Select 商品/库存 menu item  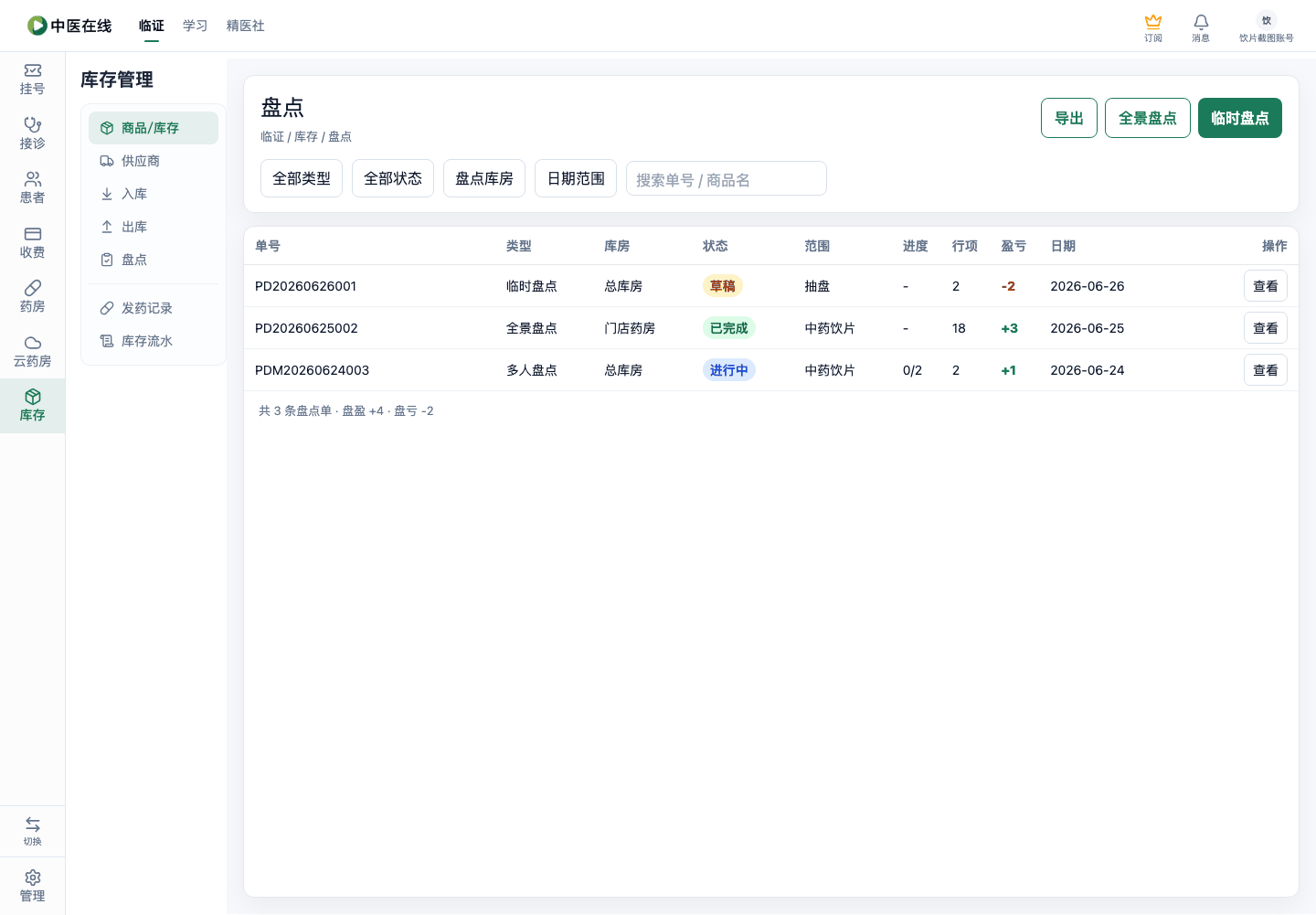[x=154, y=128]
